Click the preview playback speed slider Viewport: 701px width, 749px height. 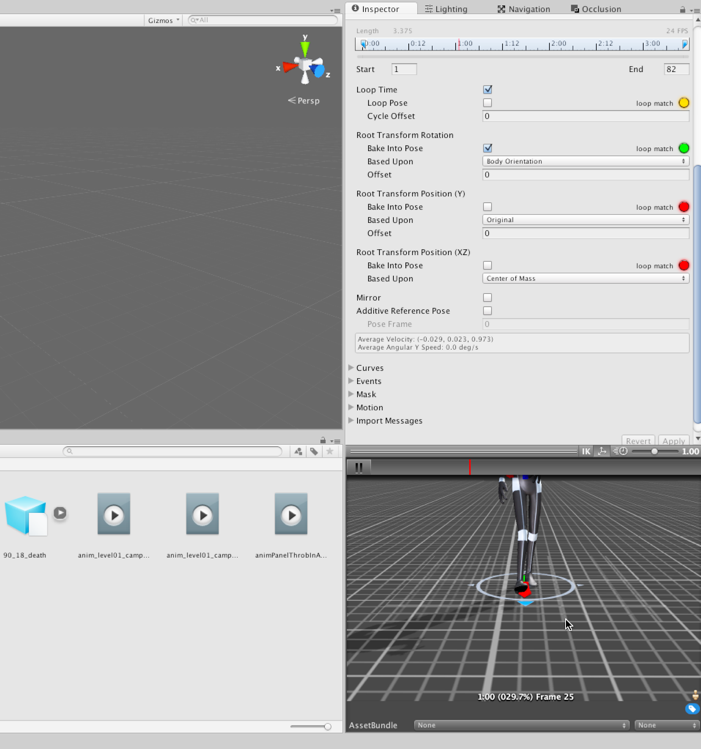[654, 451]
